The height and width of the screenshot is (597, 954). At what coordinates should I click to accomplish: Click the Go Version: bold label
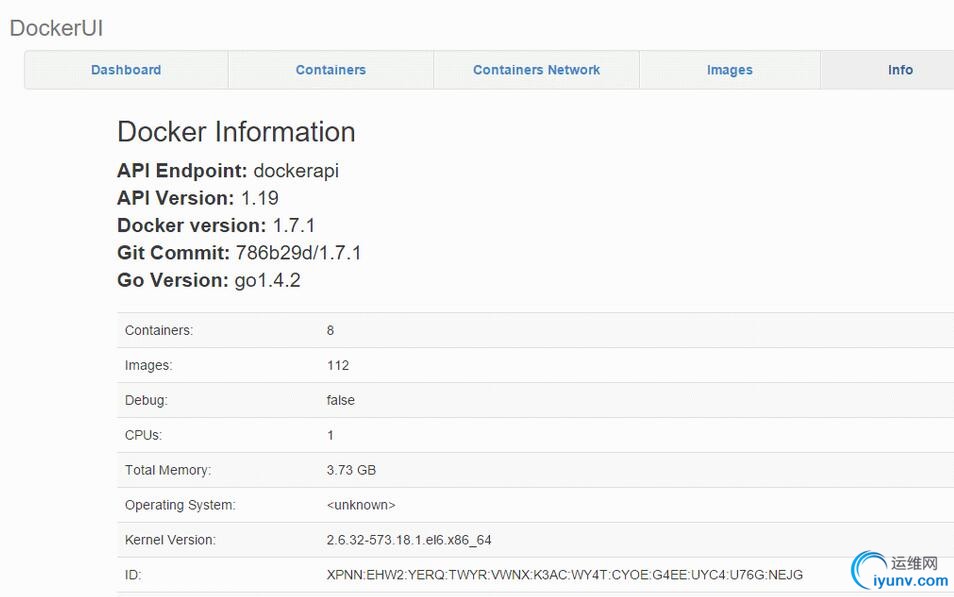point(173,281)
